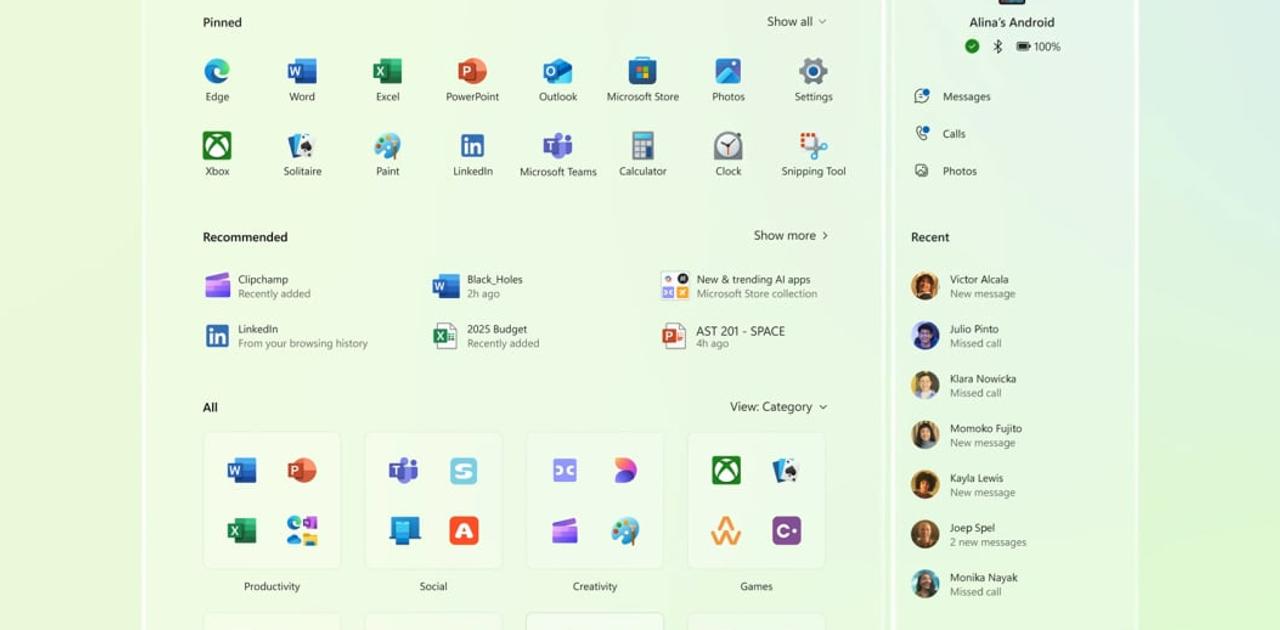This screenshot has height=630, width=1280.
Task: Open PowerPoint in the Productivity category
Action: [302, 470]
